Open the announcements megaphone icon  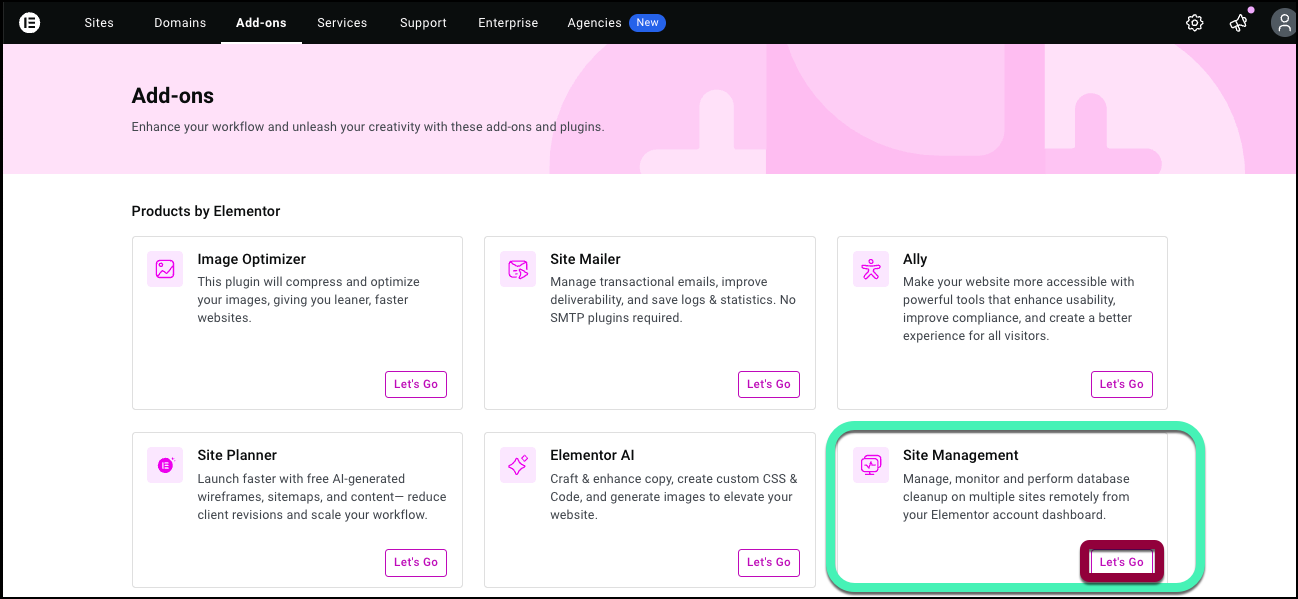click(1238, 23)
